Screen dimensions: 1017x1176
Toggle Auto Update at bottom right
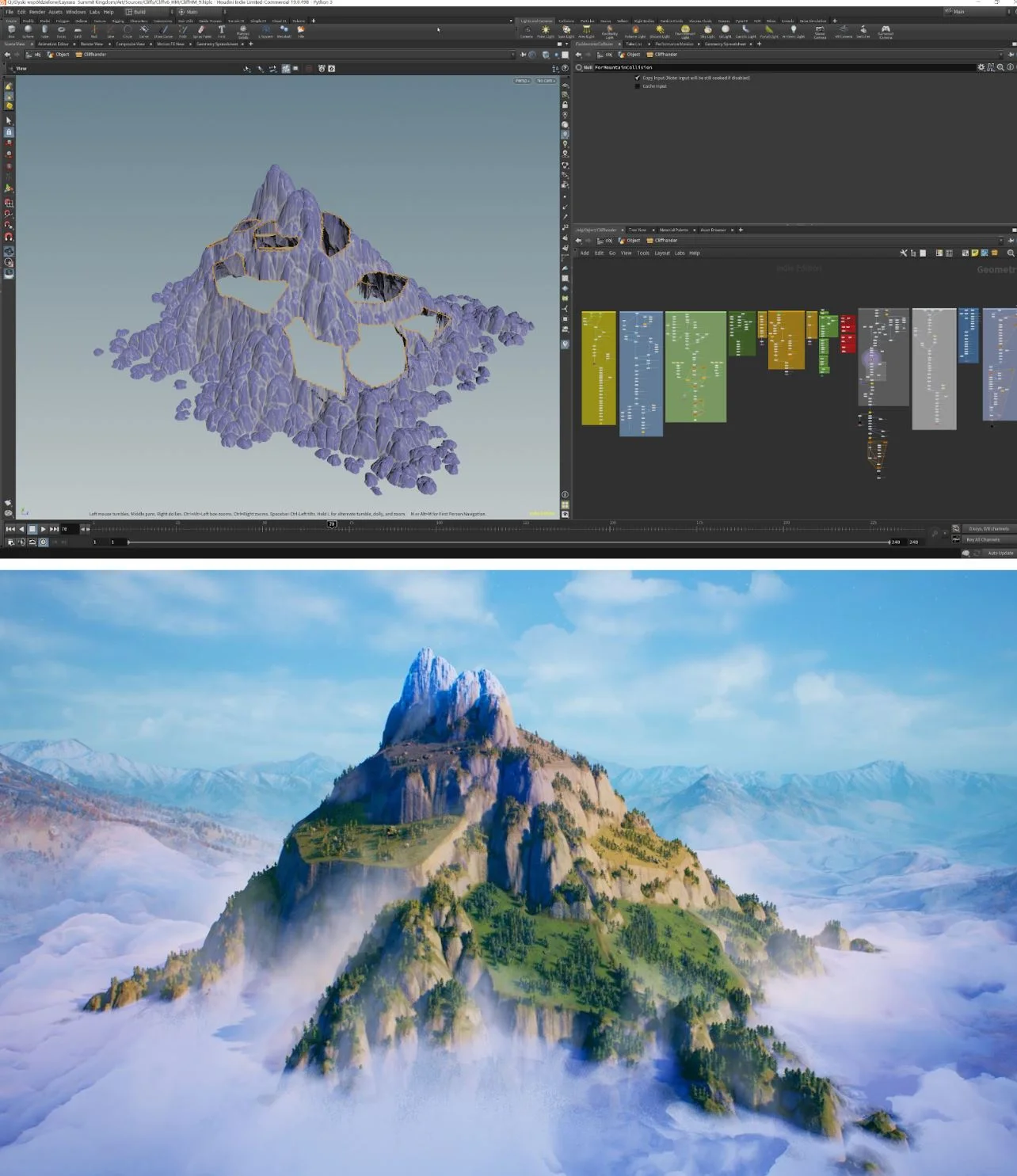point(1000,553)
